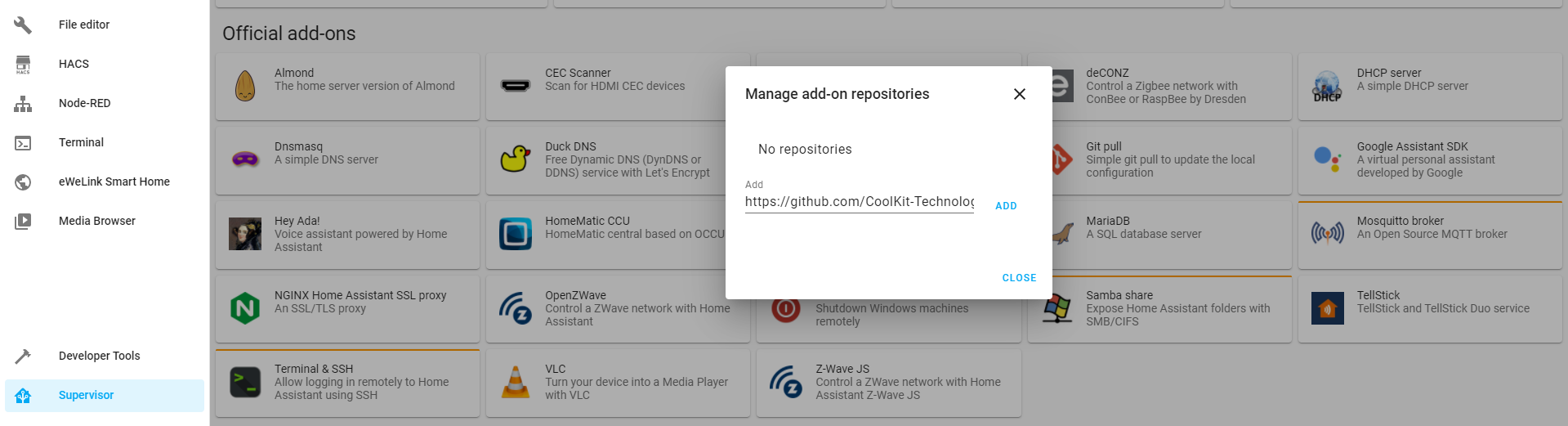Click the CLOSE button in dialog
Image resolution: width=1568 pixels, height=426 pixels.
tap(1019, 278)
